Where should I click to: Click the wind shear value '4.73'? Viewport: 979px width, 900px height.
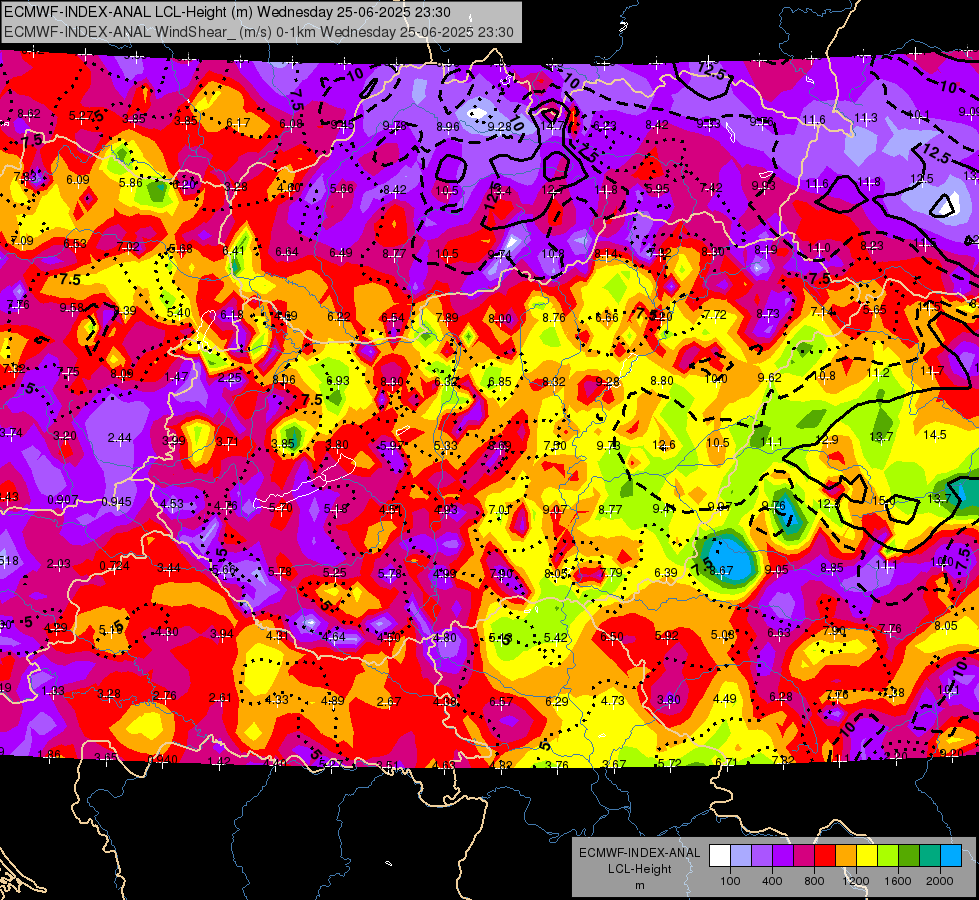click(612, 701)
